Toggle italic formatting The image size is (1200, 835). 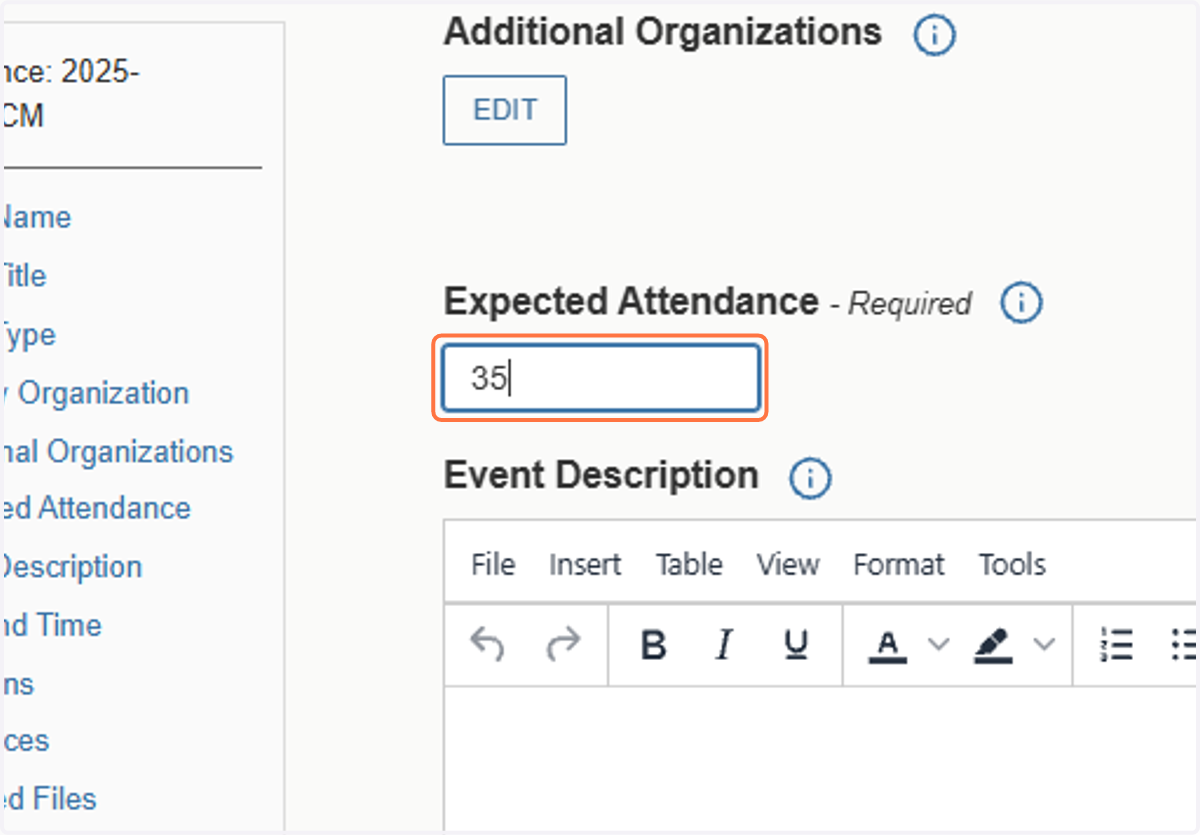(x=724, y=645)
